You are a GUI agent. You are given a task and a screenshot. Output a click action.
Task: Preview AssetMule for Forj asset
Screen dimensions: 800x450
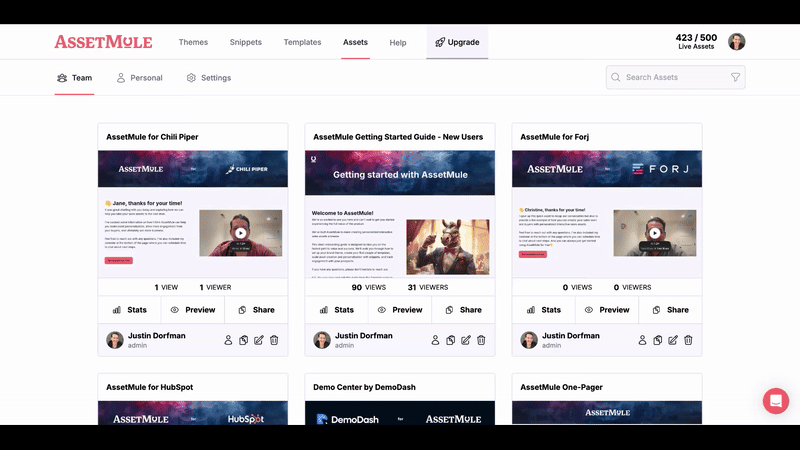(x=607, y=310)
